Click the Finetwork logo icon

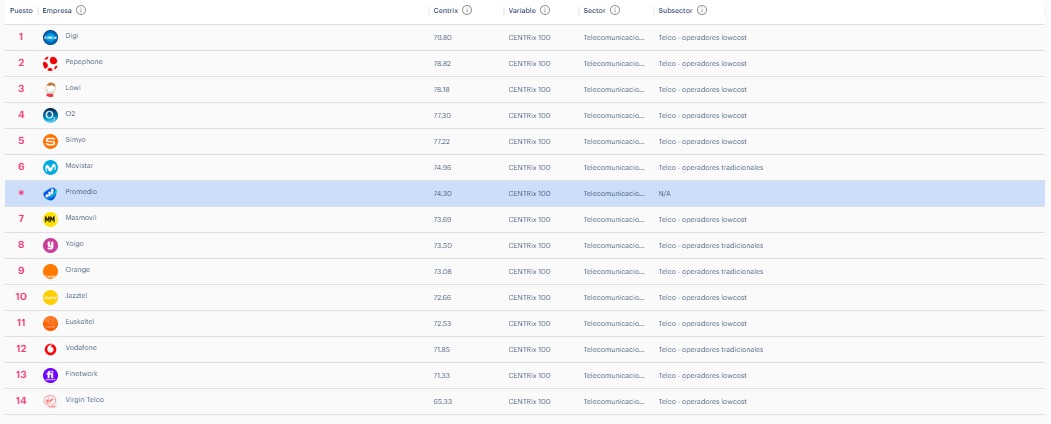pos(51,375)
